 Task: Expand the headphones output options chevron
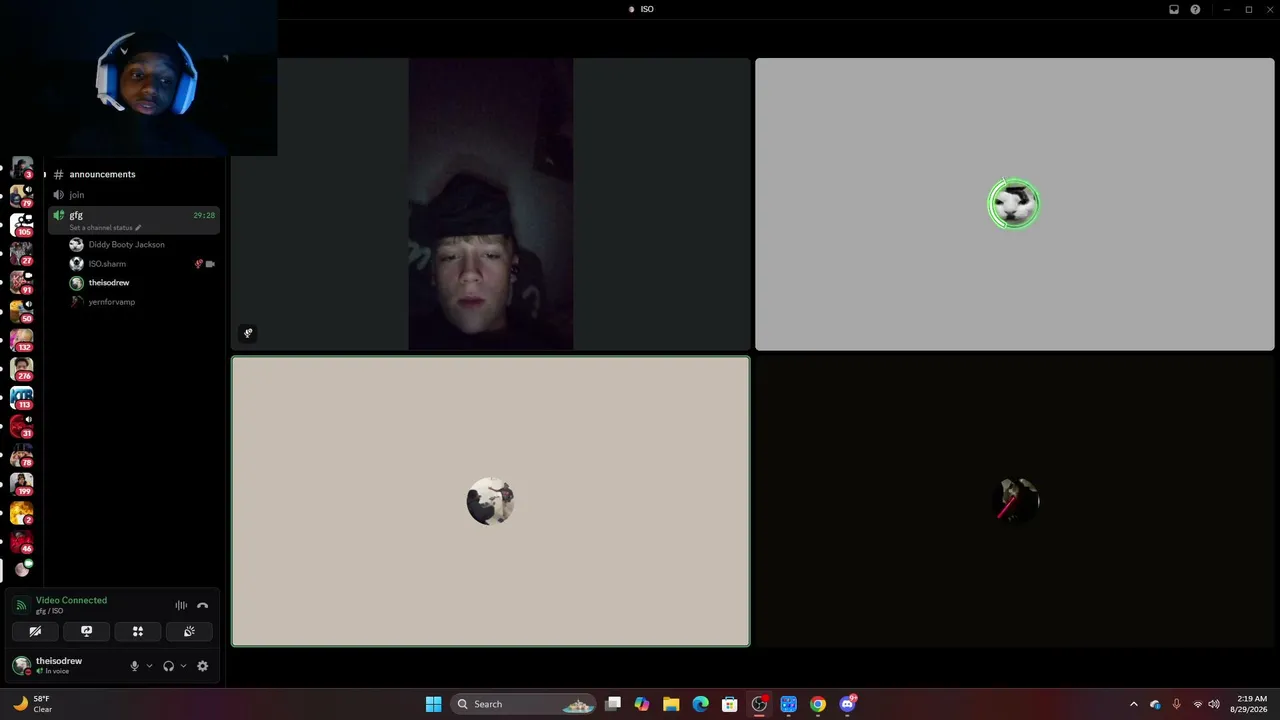click(x=183, y=666)
